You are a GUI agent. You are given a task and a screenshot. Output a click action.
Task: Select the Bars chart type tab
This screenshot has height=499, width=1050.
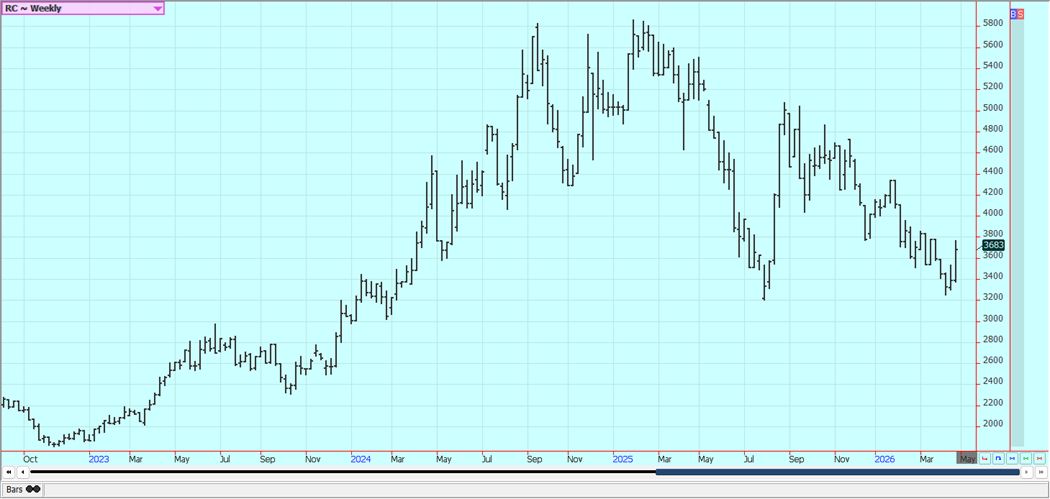click(22, 490)
